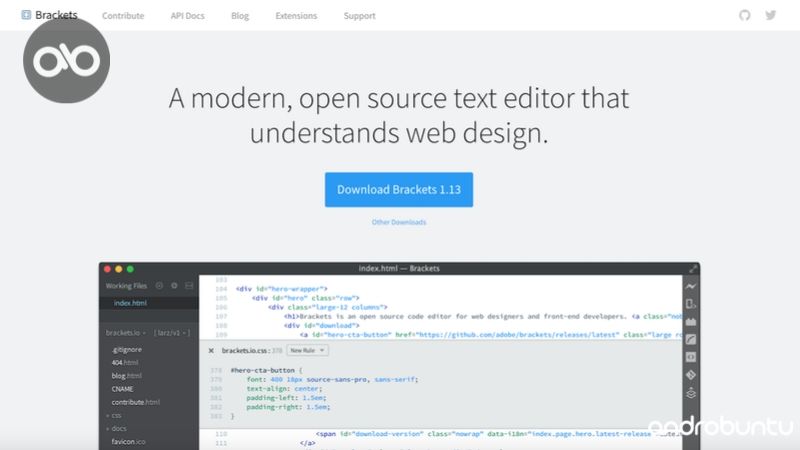Click the Live Preview lightning icon
The width and height of the screenshot is (800, 450).
point(691,287)
